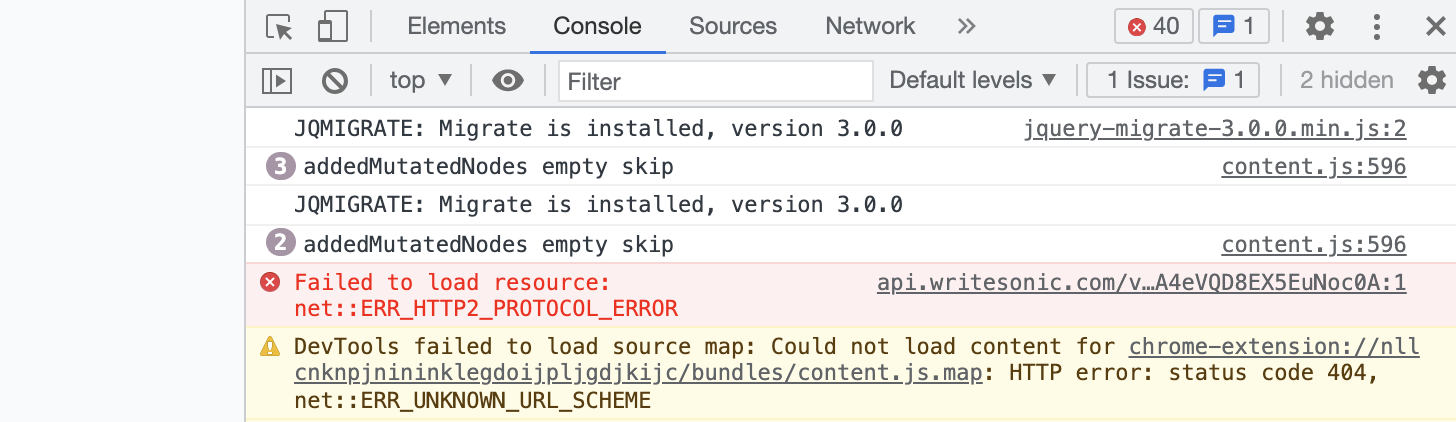Open the jquery-migrate-3.0.0.min.js:2 source link
1456x422 pixels.
pyautogui.click(x=1215, y=128)
